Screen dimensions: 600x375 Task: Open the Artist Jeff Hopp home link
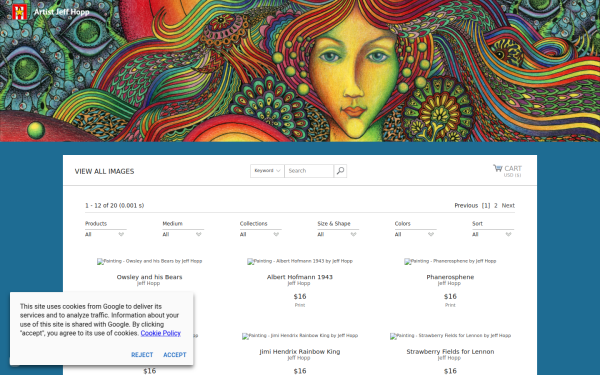[61, 12]
